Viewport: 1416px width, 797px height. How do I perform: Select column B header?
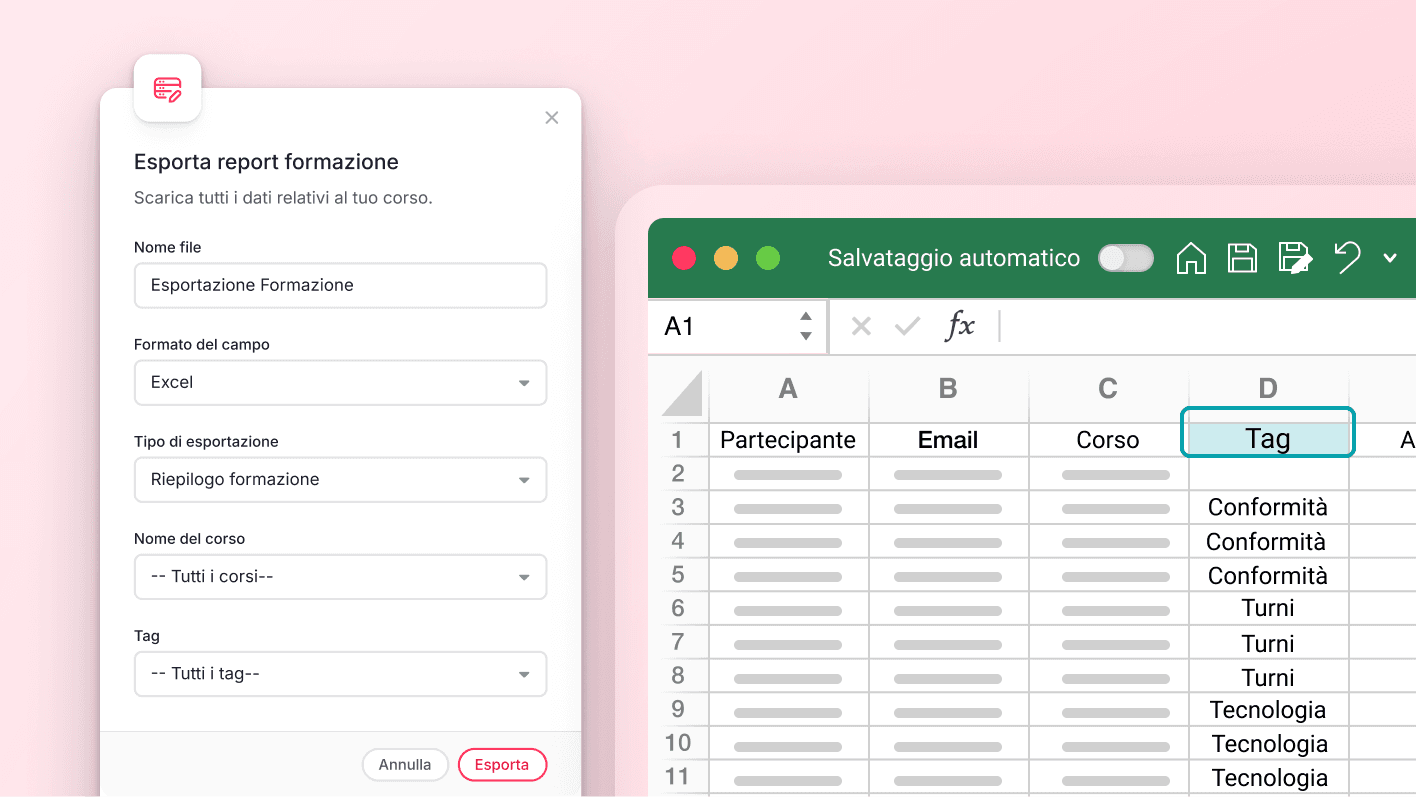[x=948, y=389]
